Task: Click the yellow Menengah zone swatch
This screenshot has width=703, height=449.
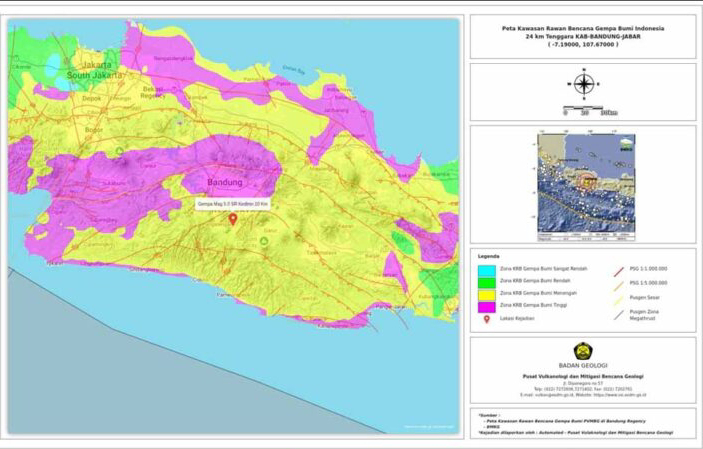Action: point(486,295)
